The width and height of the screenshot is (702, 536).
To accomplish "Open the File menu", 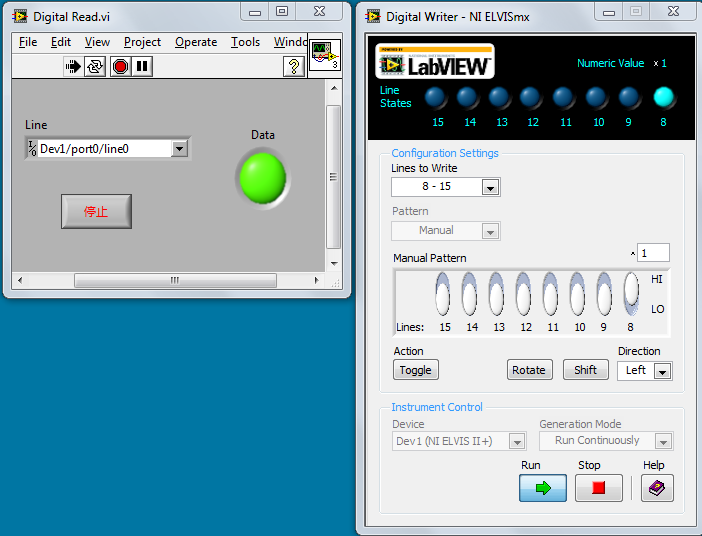I will coord(28,42).
